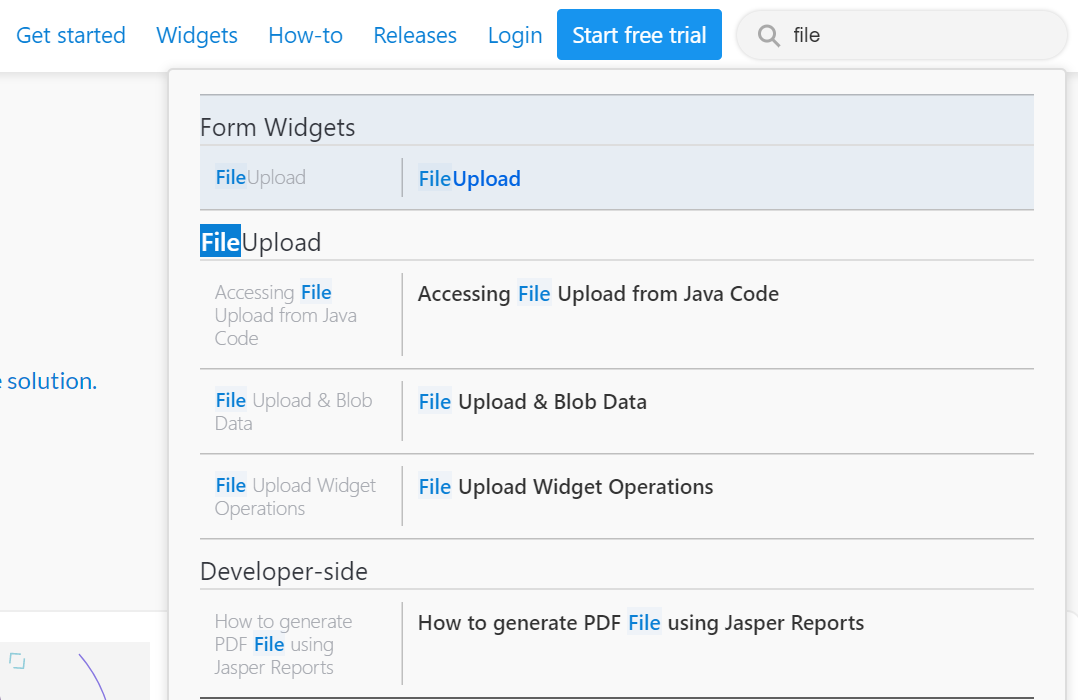
Task: Open the Releases page
Action: point(415,36)
